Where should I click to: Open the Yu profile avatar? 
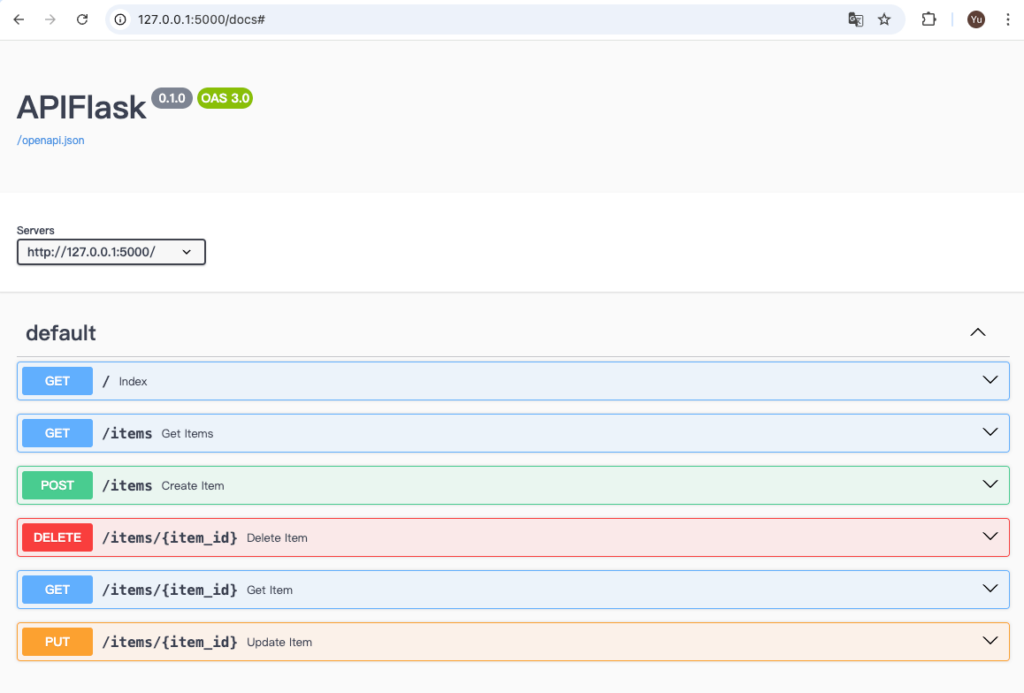pos(976,19)
